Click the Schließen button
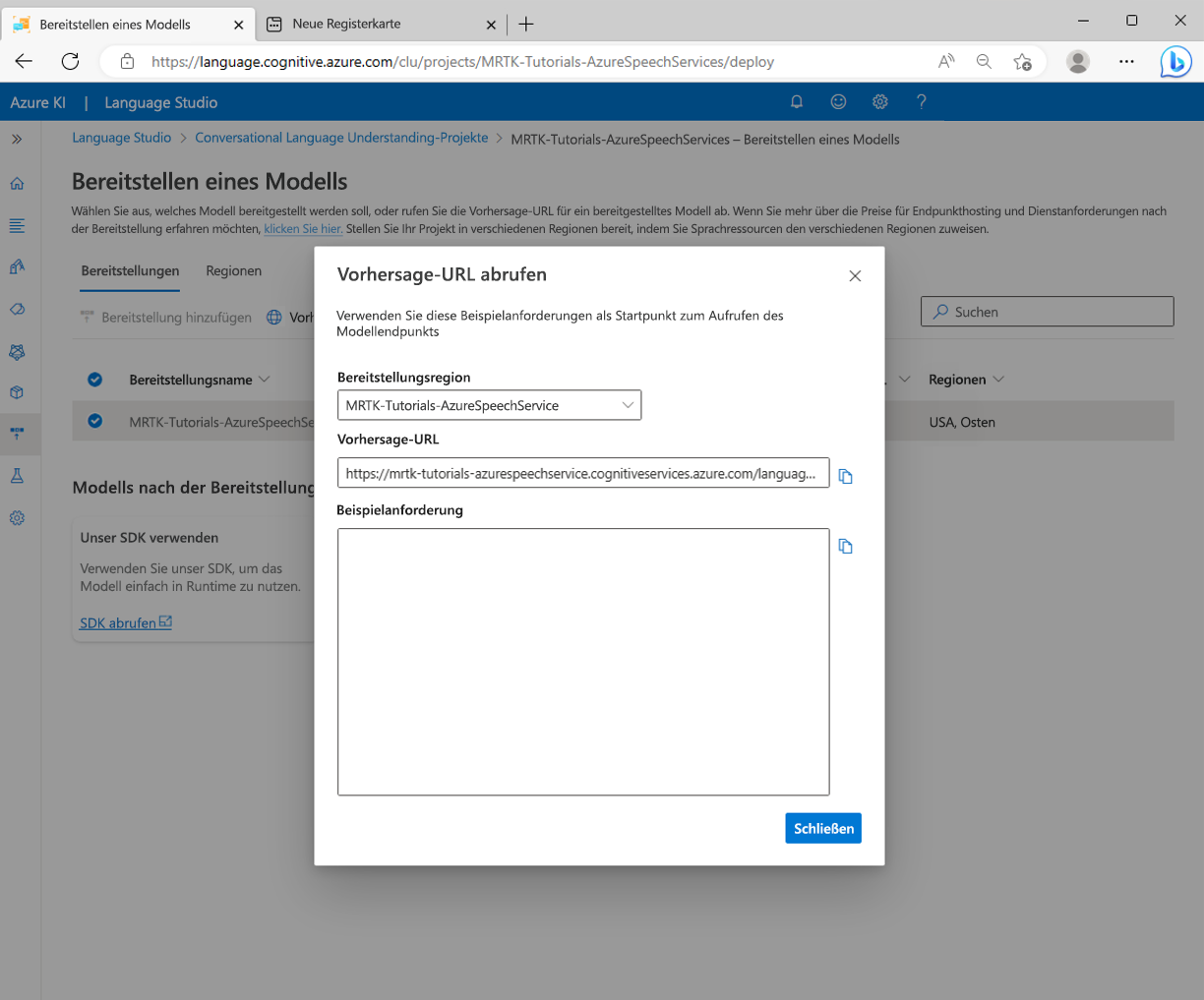The height and width of the screenshot is (1000, 1204). pos(823,828)
